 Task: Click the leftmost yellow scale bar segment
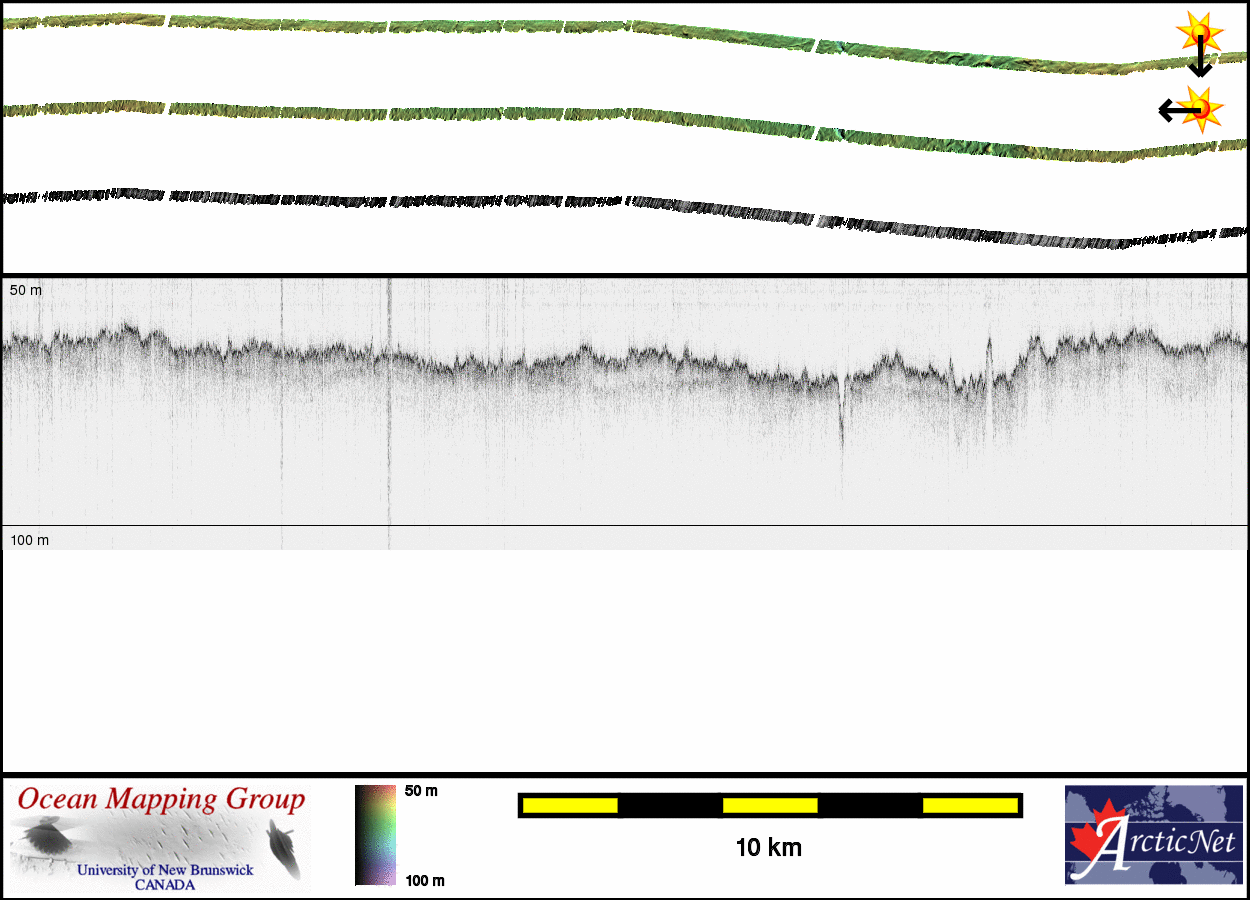tap(569, 805)
